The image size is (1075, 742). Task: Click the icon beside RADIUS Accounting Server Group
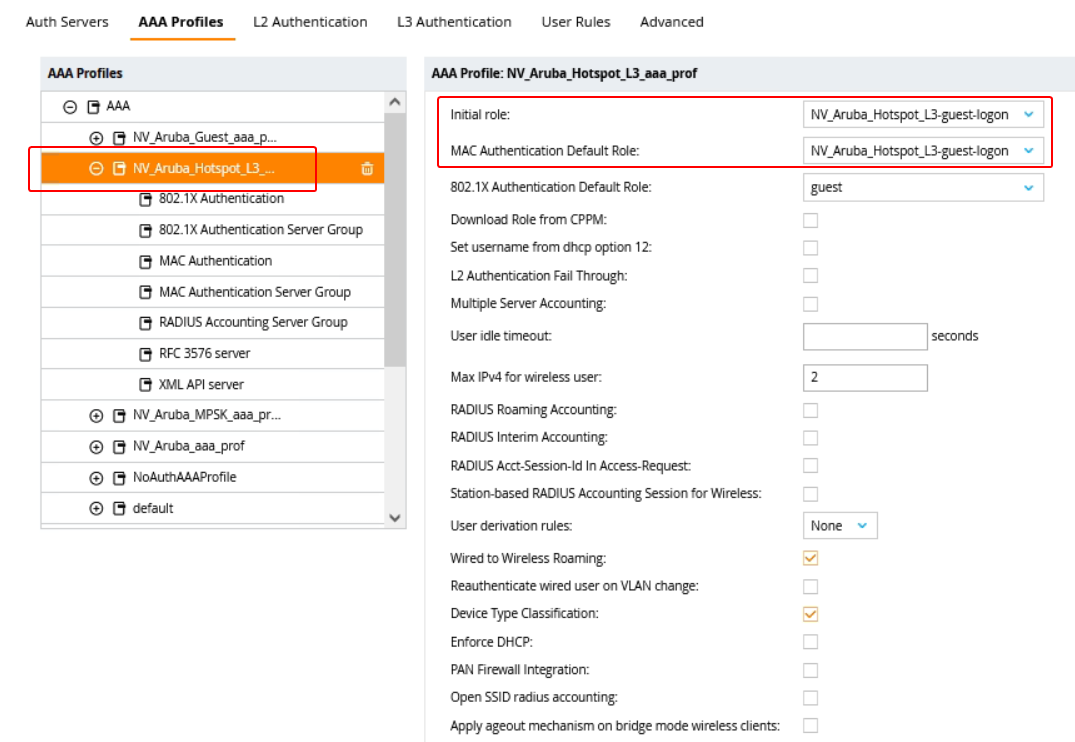(x=145, y=323)
